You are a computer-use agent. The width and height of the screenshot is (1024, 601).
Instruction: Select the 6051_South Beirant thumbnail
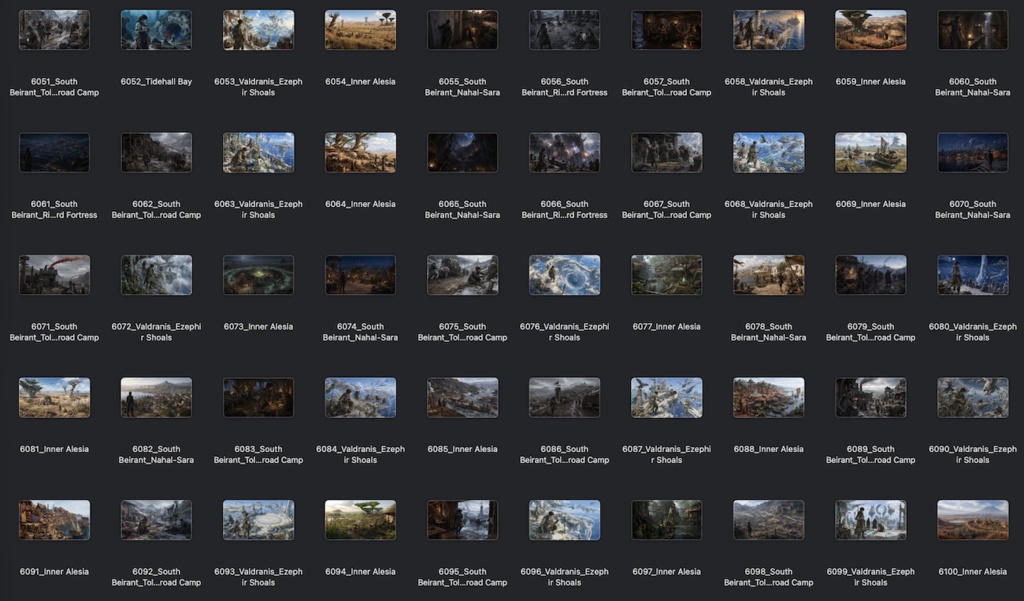54,30
